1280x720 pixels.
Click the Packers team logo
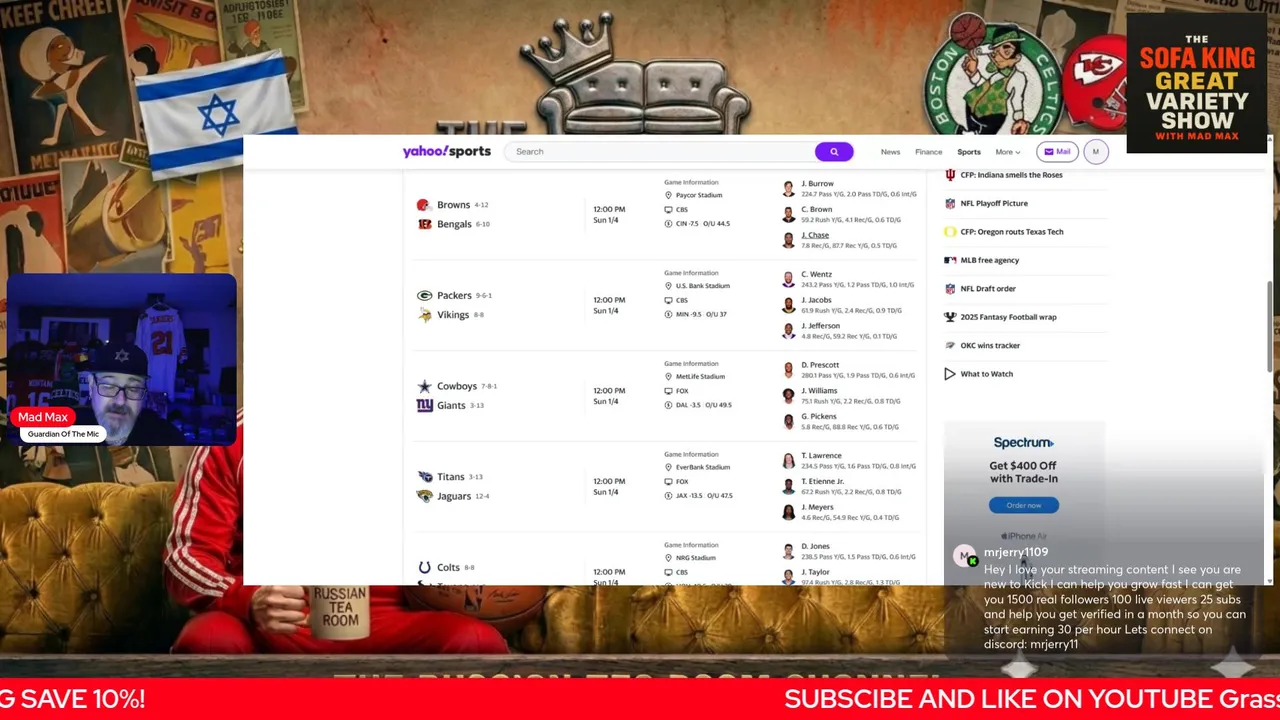point(424,295)
